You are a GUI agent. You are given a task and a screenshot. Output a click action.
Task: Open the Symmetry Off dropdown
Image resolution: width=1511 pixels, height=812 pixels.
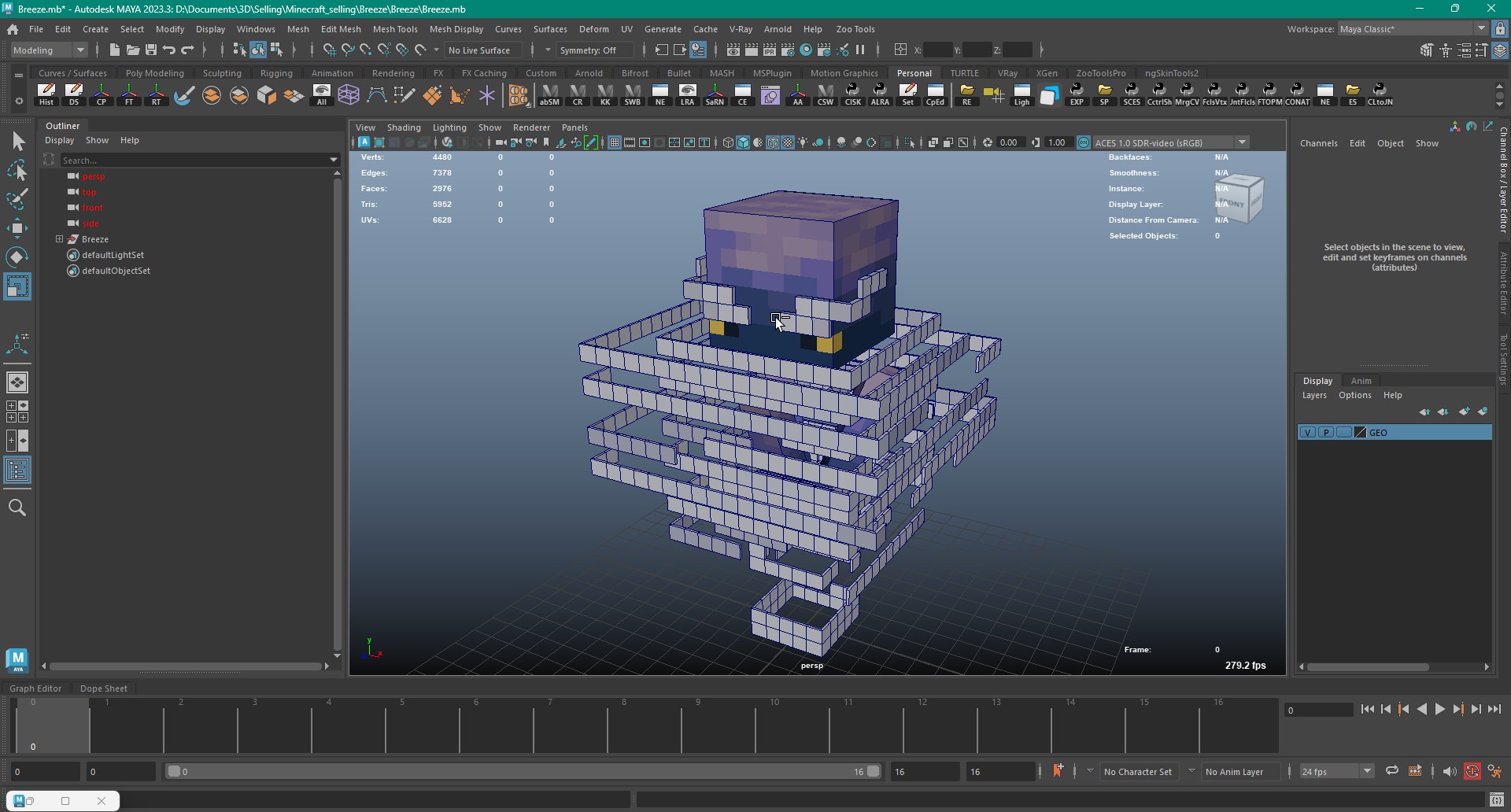(594, 50)
